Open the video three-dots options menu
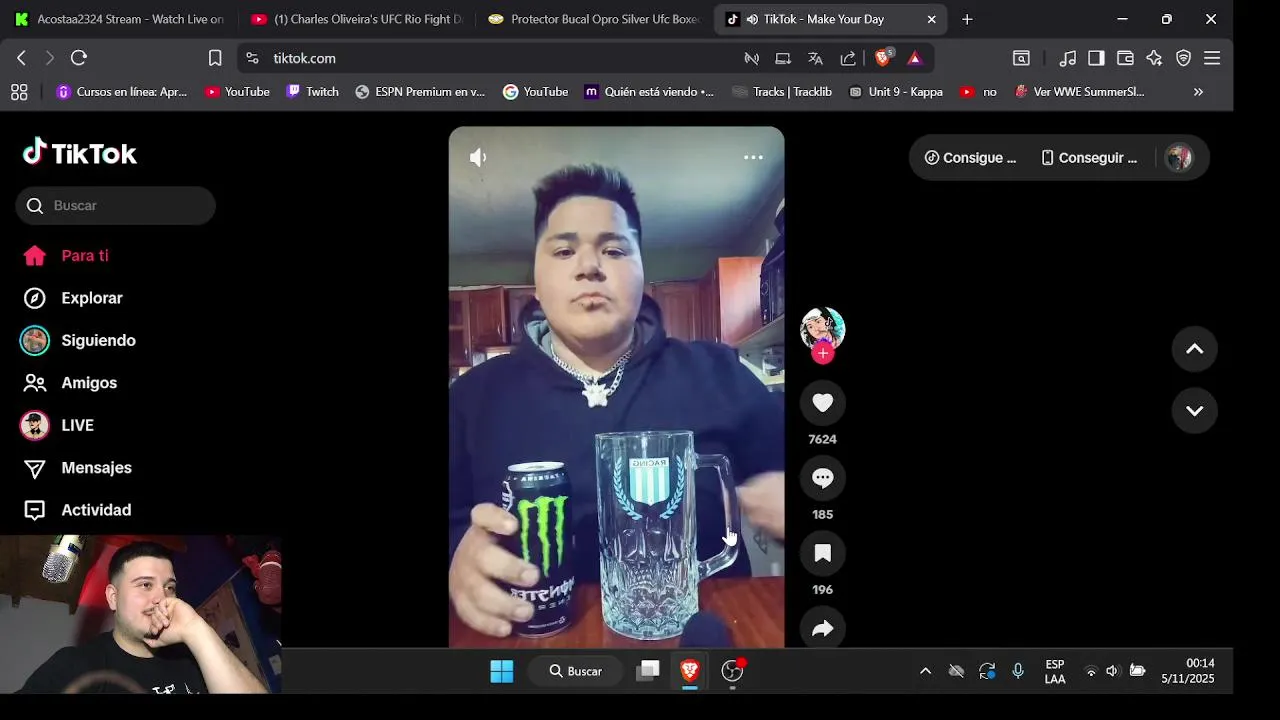 point(753,157)
